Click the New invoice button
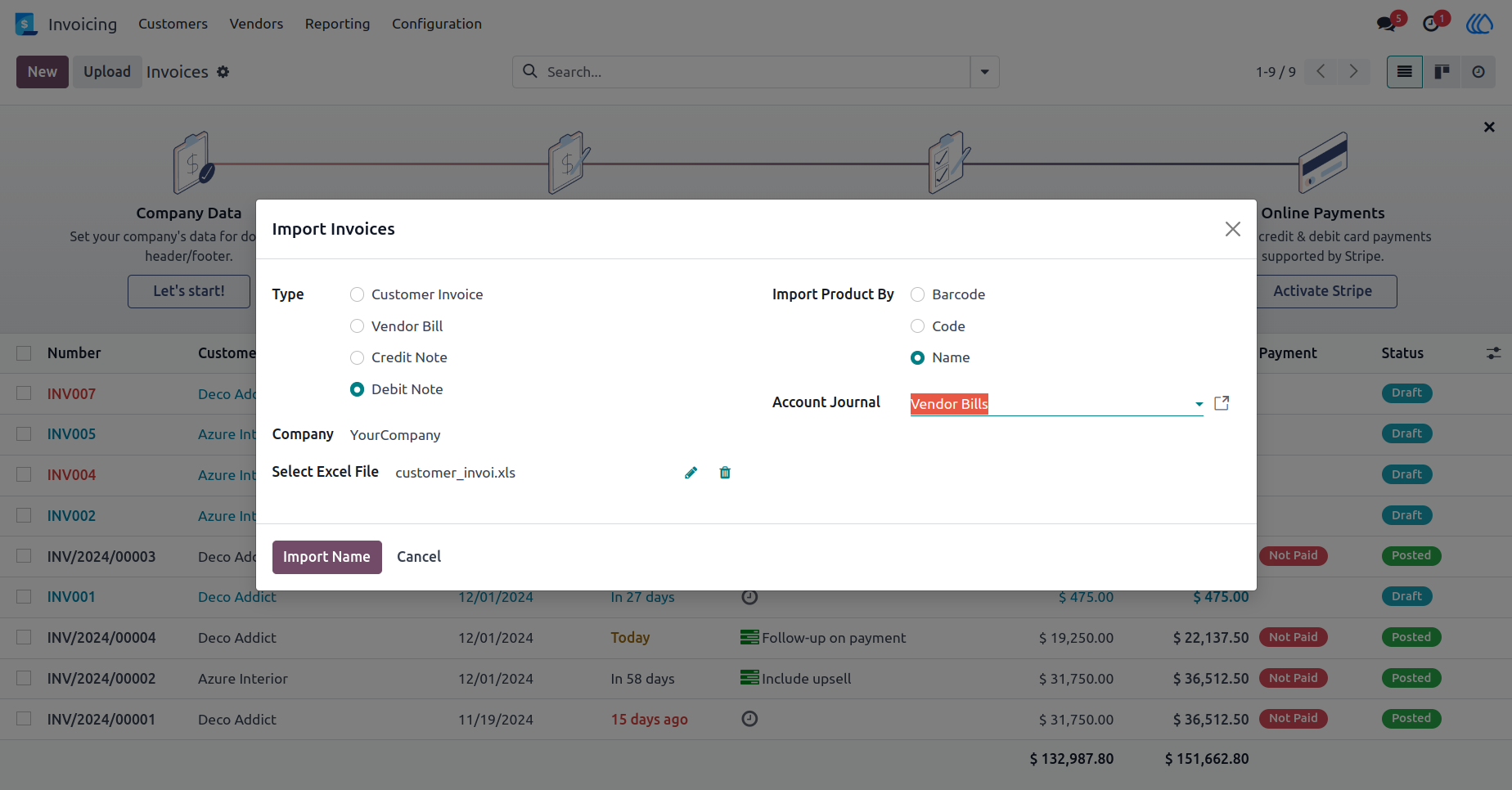This screenshot has height=790, width=1512. pos(43,72)
